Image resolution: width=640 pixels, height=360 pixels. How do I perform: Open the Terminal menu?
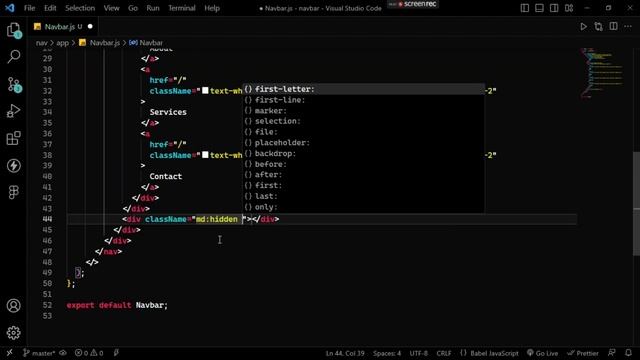pos(182,8)
